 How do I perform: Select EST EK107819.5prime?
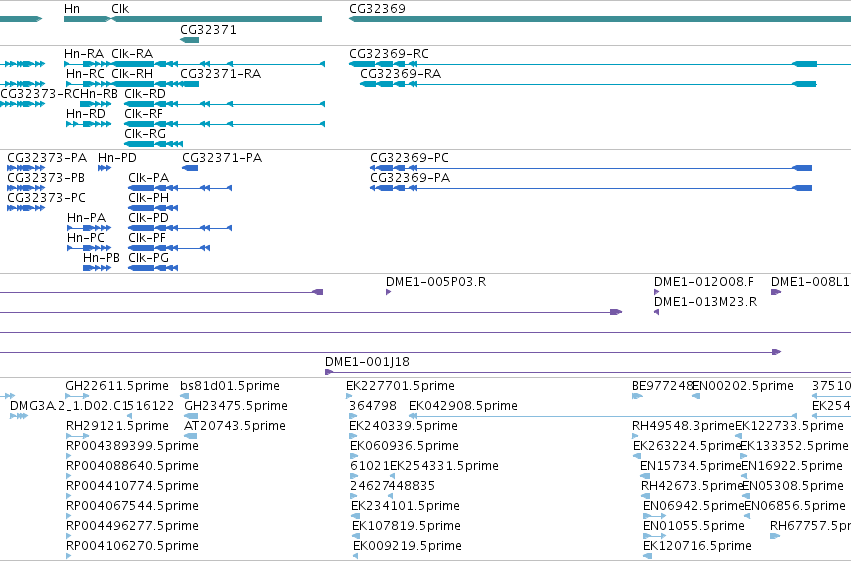407,527
